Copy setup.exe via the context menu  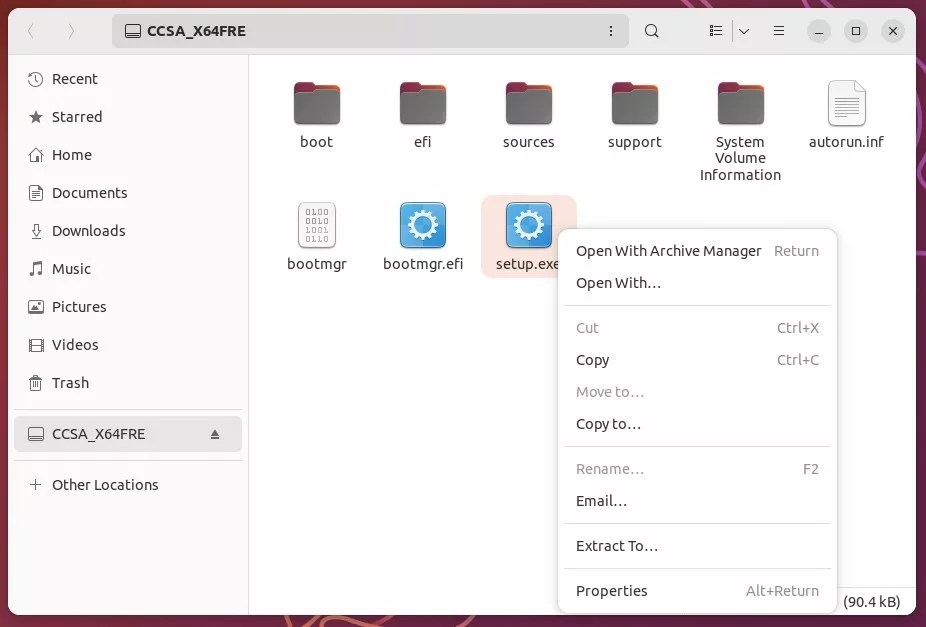point(592,360)
